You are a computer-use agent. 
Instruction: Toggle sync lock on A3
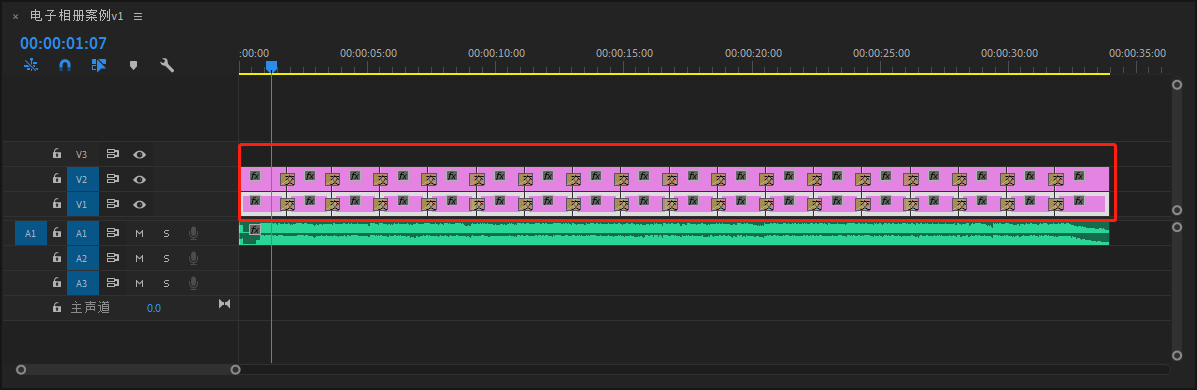pos(113,283)
